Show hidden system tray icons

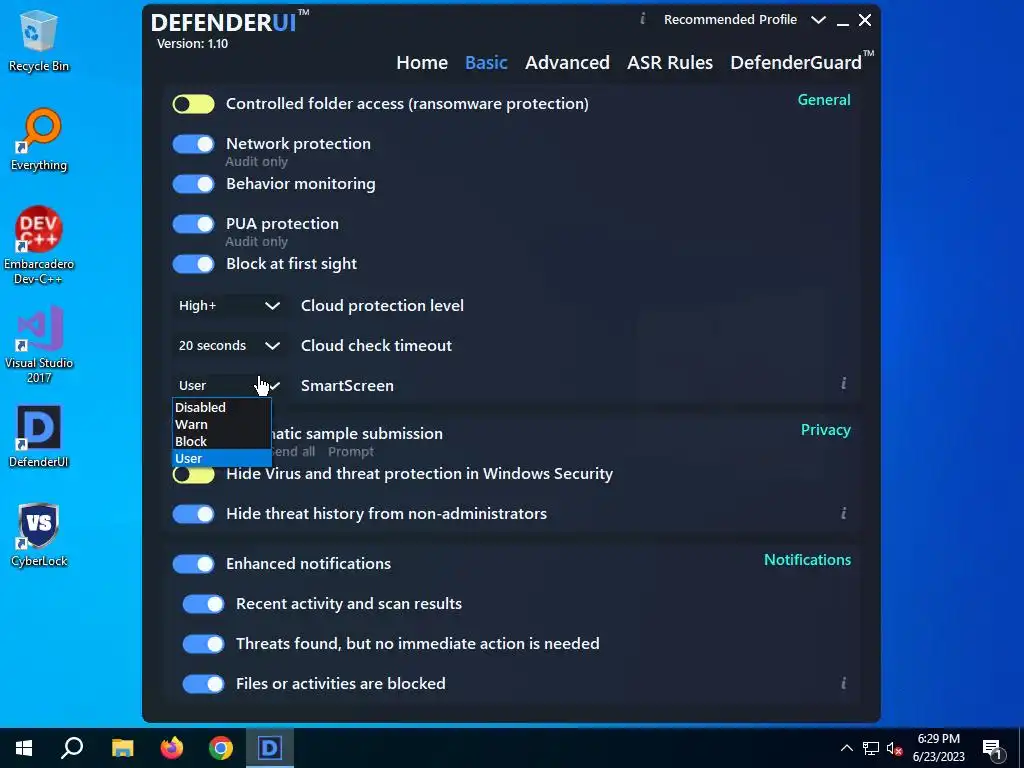846,748
